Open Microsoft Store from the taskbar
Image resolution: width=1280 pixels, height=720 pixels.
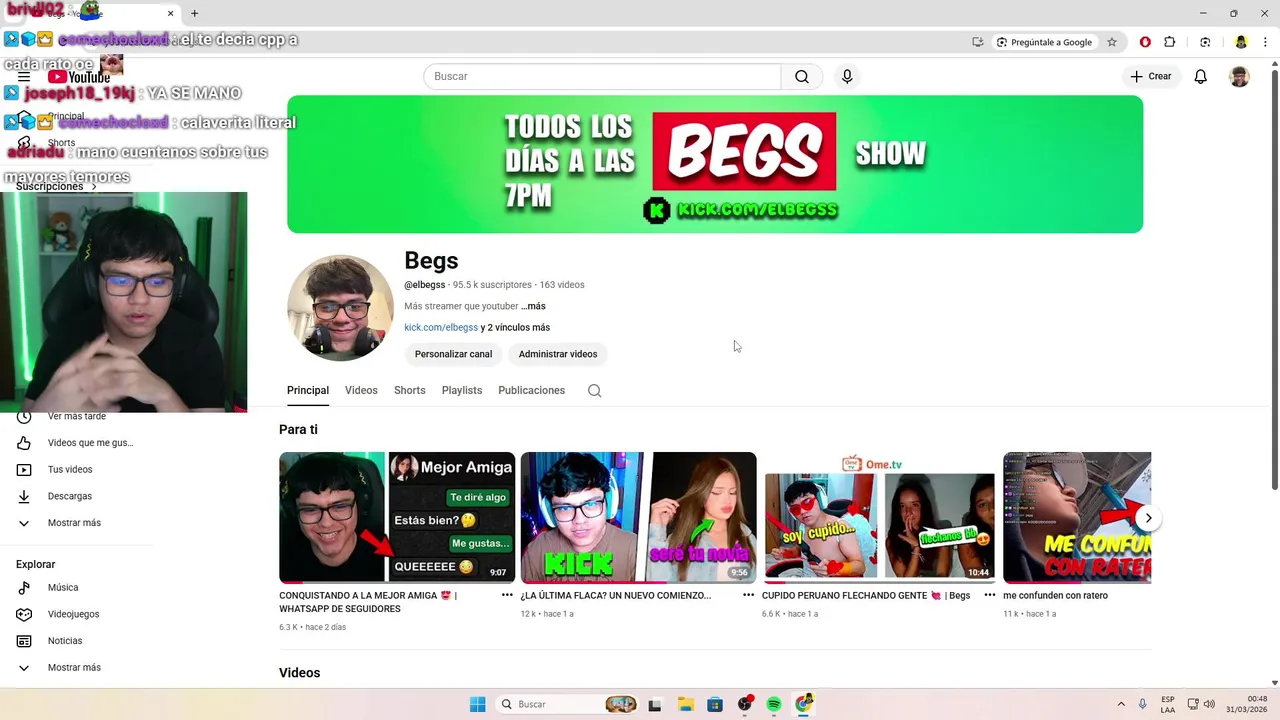pos(715,704)
